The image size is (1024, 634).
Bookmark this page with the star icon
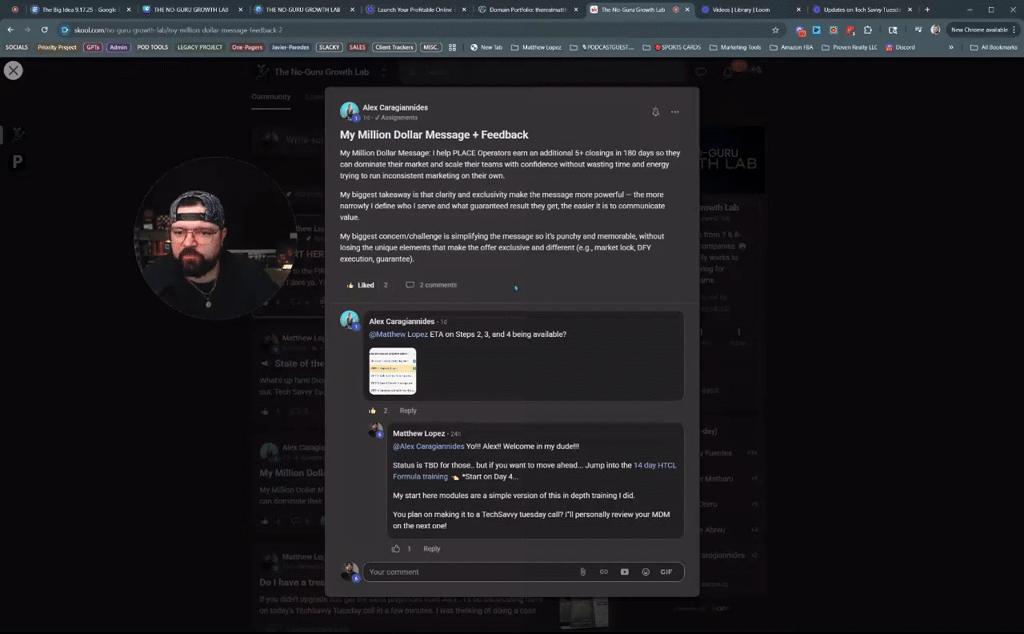point(775,30)
